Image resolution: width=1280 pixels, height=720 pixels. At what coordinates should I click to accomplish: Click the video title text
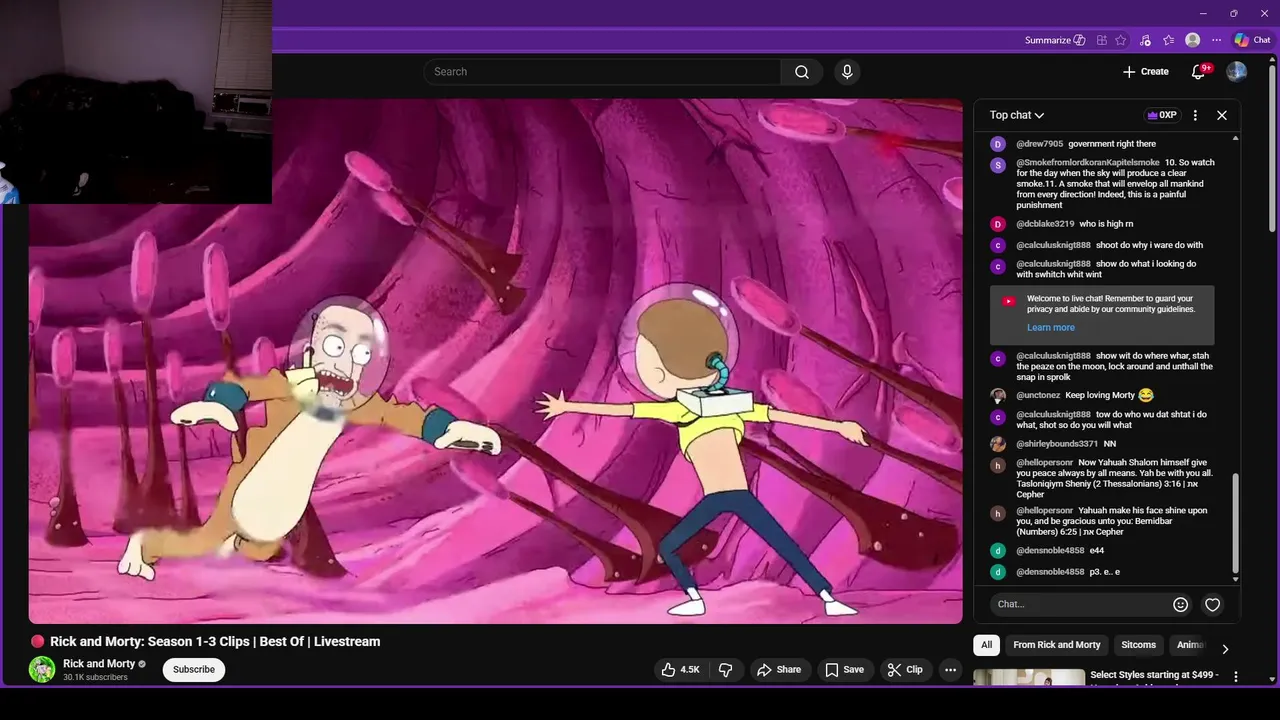tap(215, 642)
